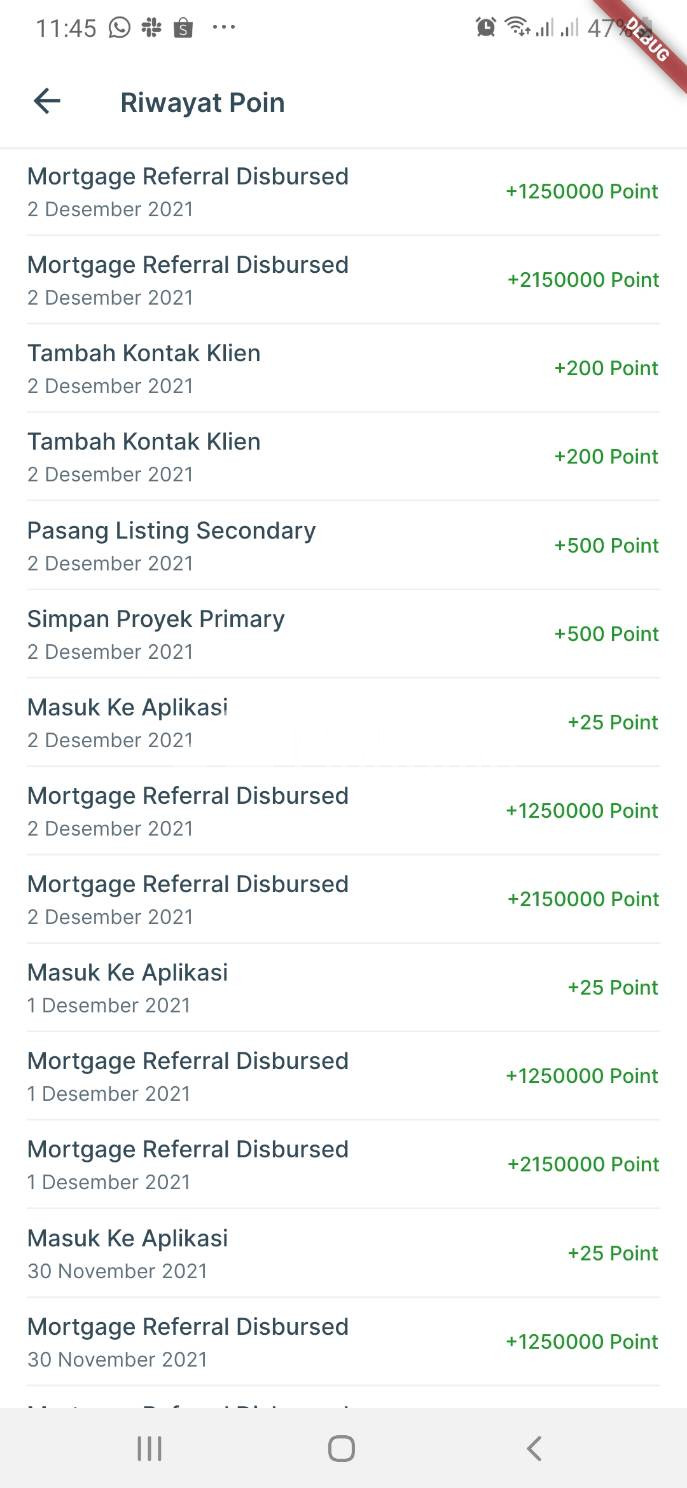Tap the WhatsApp notification icon in status bar
The width and height of the screenshot is (687, 1488).
coord(120,27)
